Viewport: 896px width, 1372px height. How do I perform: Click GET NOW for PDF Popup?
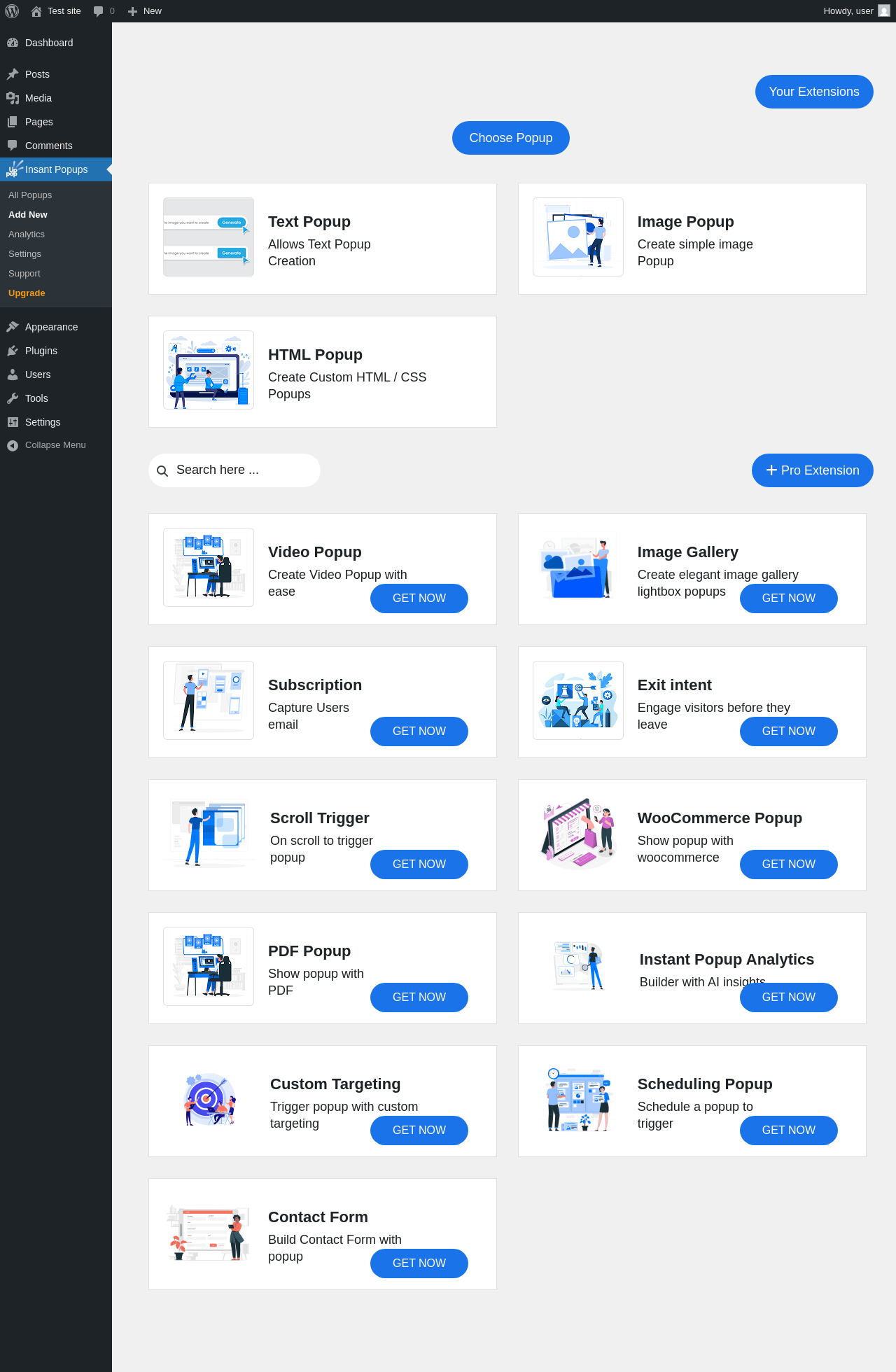419,997
